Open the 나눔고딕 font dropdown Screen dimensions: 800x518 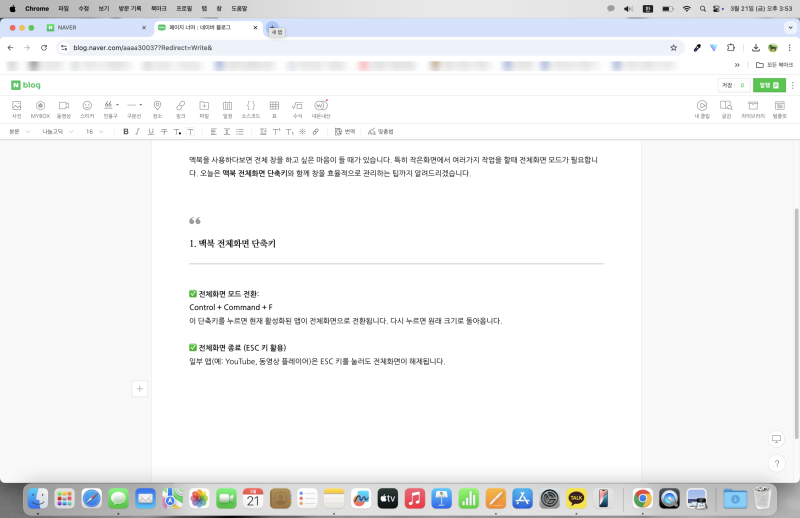(x=58, y=132)
